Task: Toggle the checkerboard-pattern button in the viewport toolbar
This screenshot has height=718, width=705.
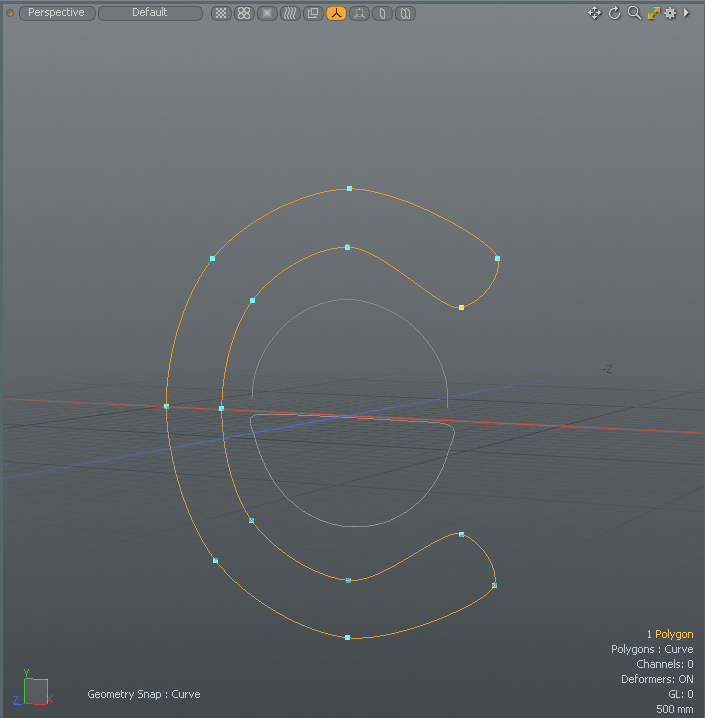Action: coord(220,13)
